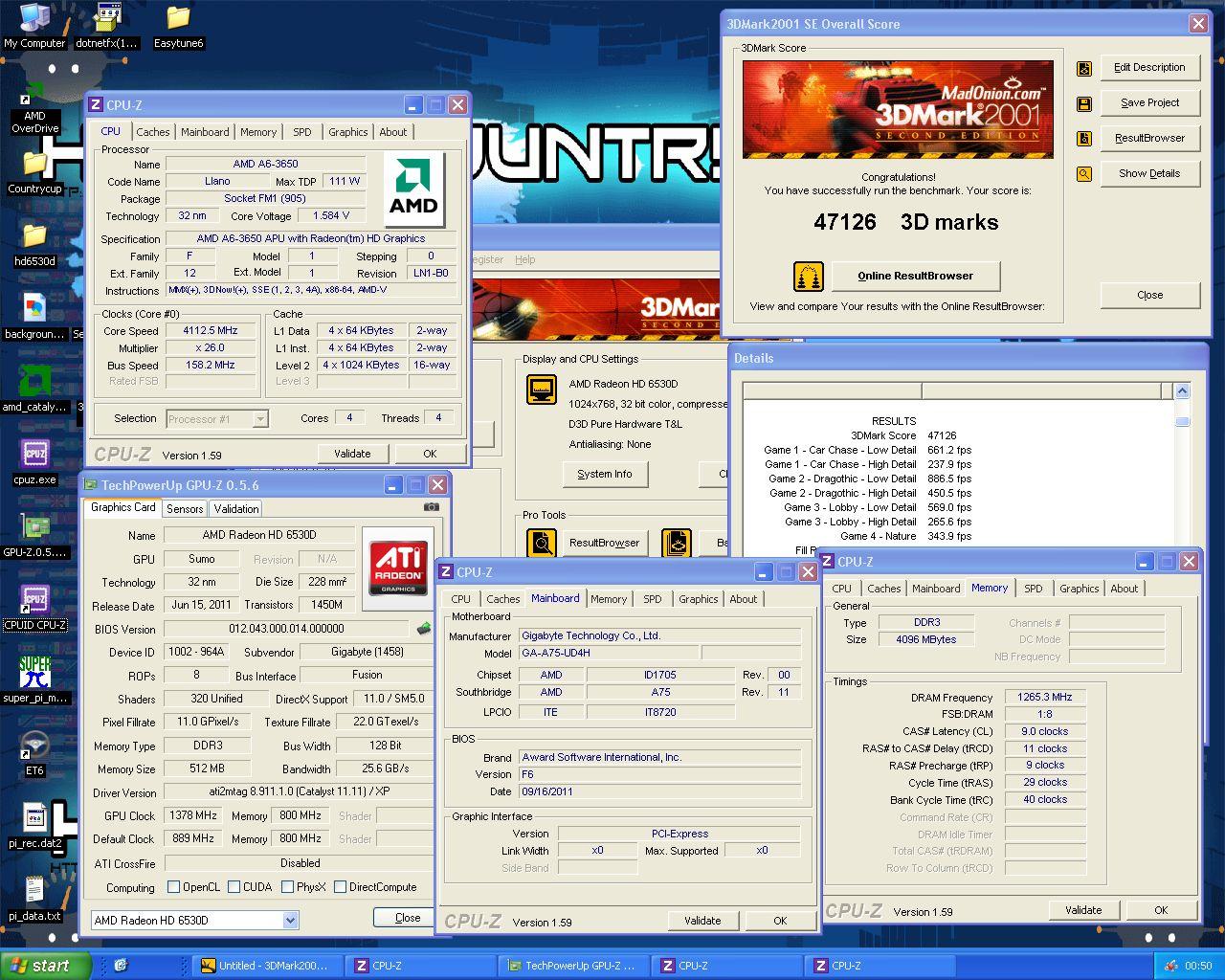Click 'Game 4 - Nature' result row

point(905,536)
